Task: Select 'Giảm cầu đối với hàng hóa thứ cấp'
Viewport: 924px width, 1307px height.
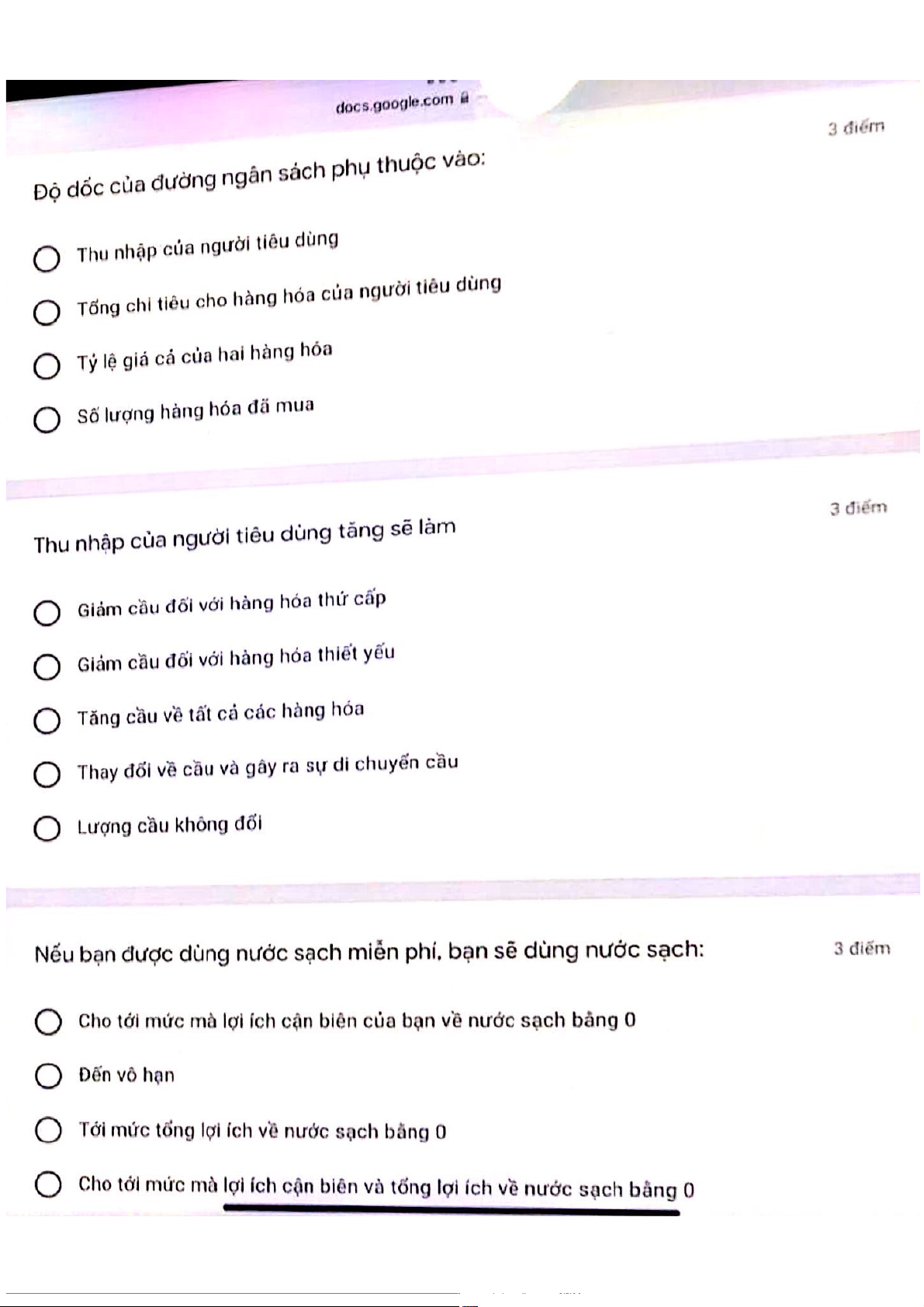Action: 47,613
